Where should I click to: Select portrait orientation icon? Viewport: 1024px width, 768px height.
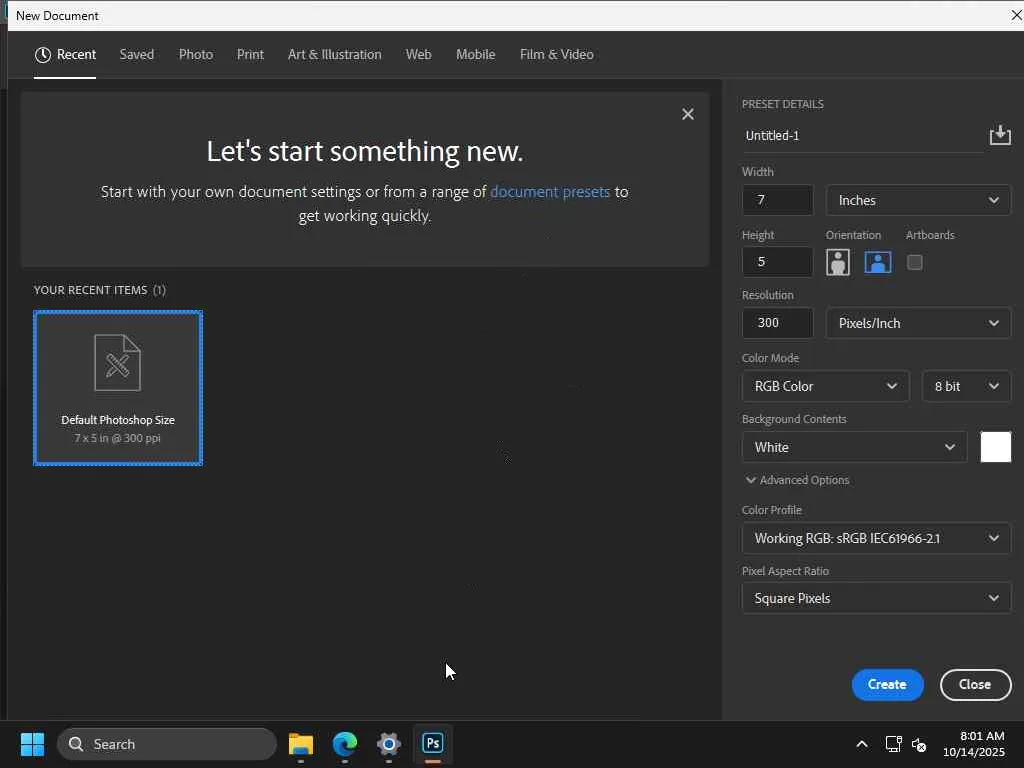click(837, 263)
